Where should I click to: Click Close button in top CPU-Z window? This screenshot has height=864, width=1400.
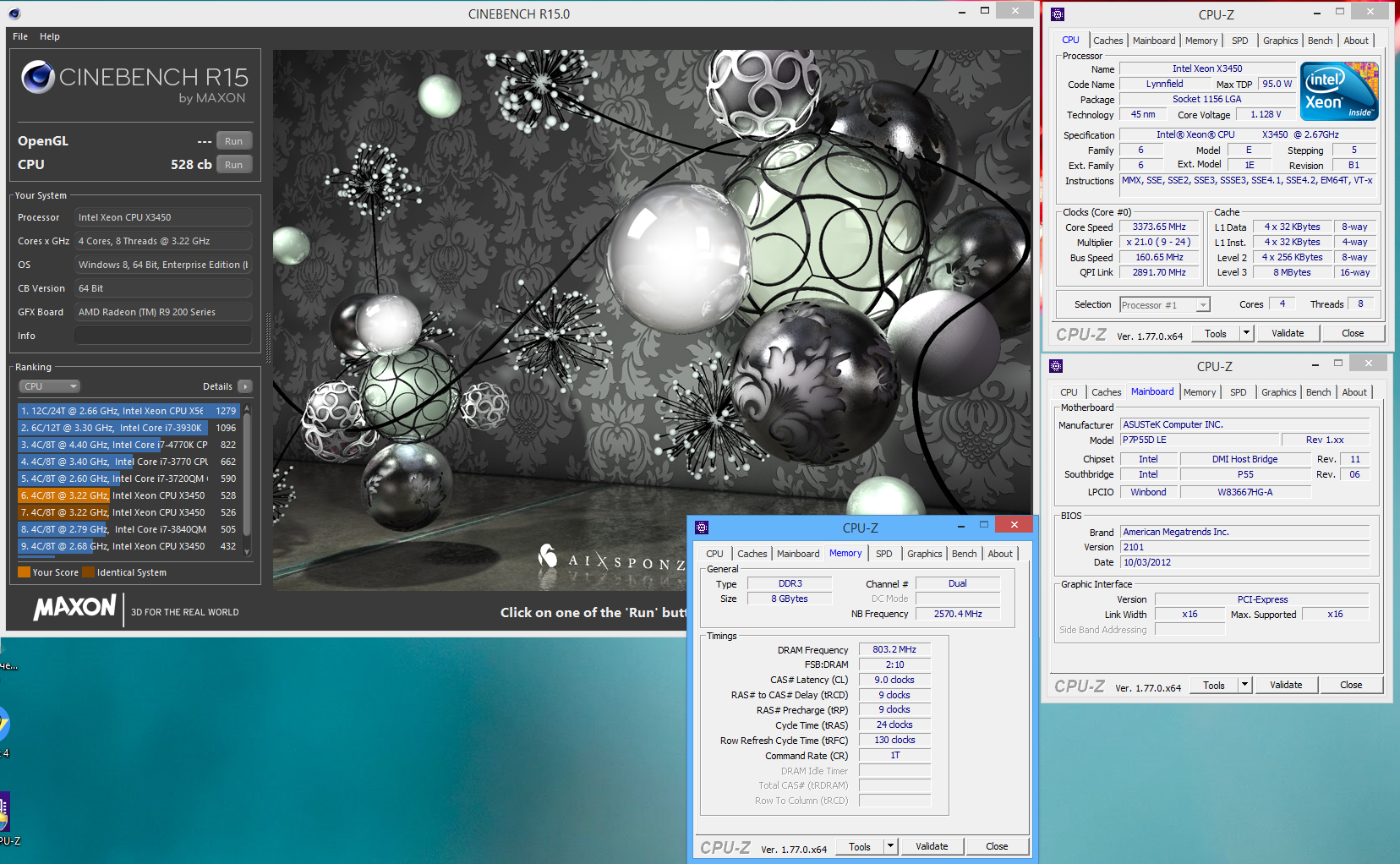[x=1353, y=333]
